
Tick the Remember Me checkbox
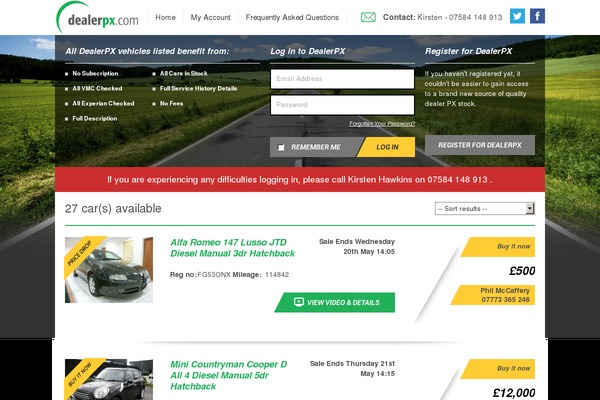click(x=281, y=147)
